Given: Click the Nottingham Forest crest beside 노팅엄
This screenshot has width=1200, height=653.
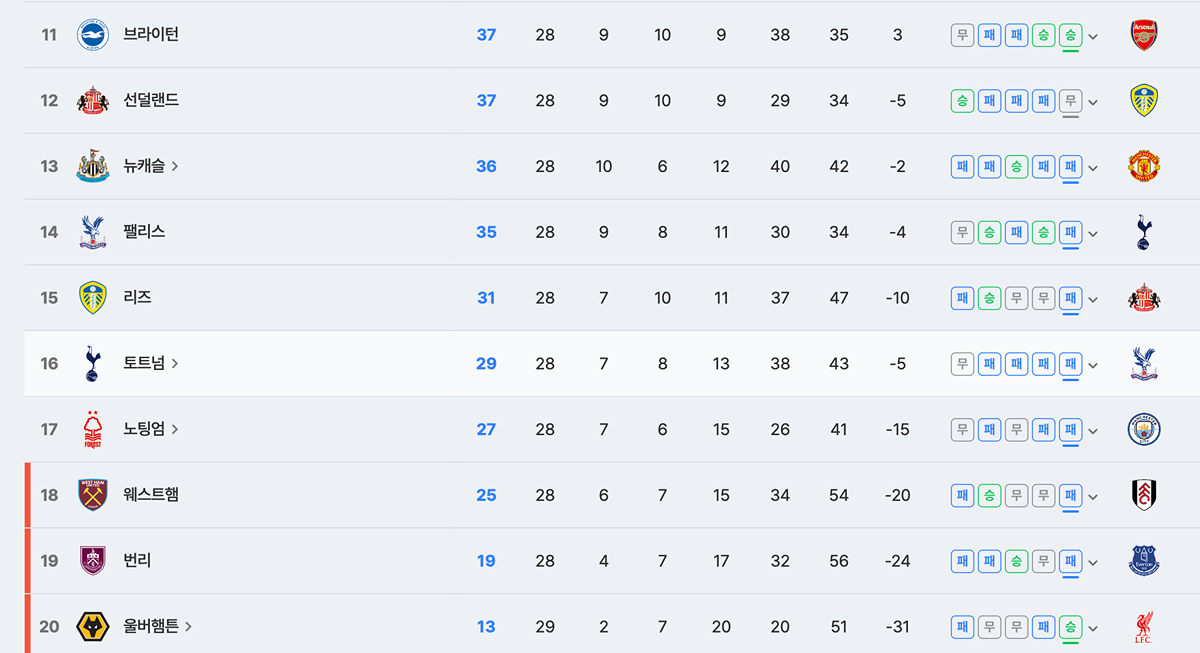Looking at the screenshot, I should pos(93,429).
